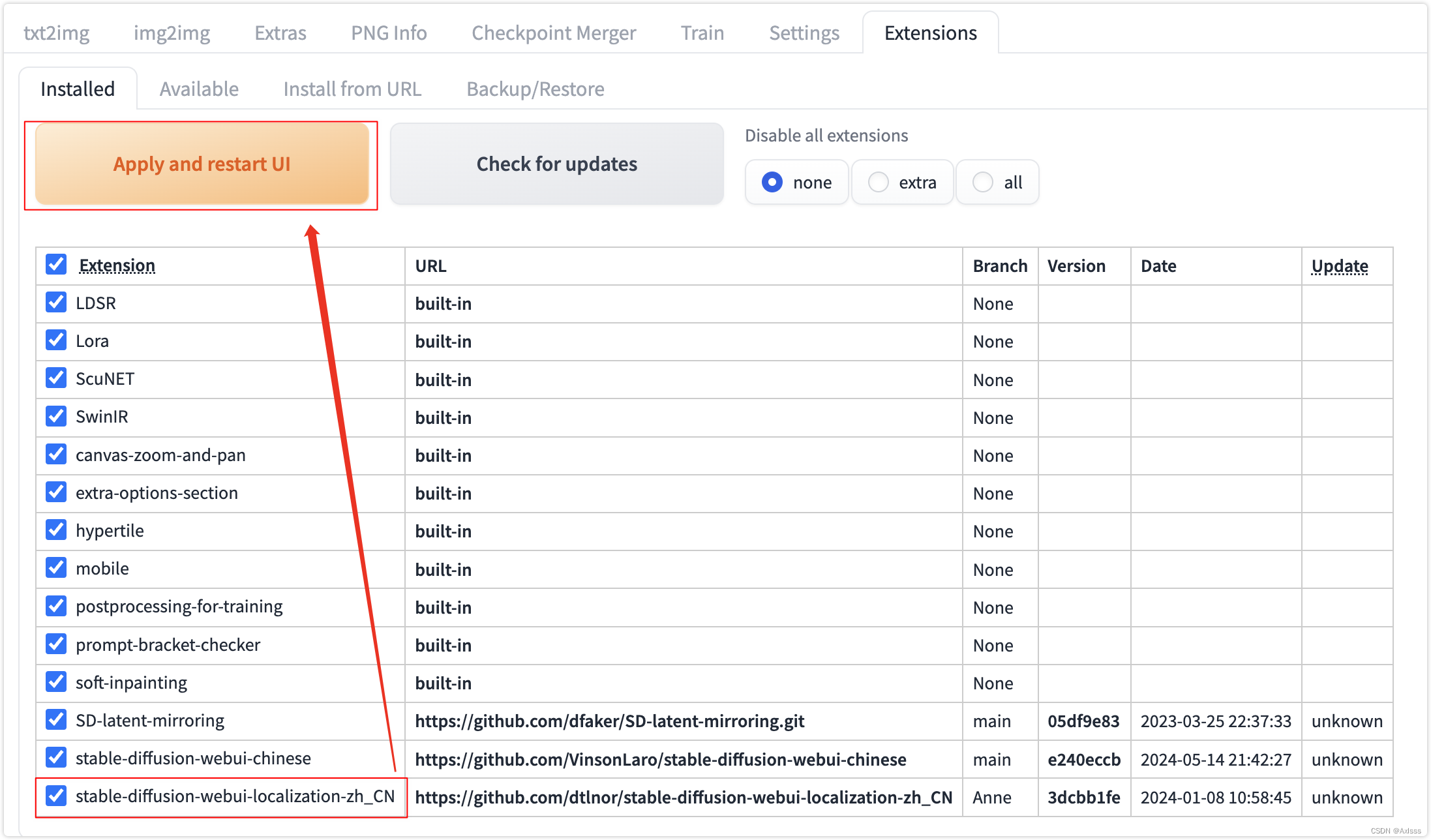Select the Install from URL tab
Viewport: 1431px width, 840px height.
353,88
